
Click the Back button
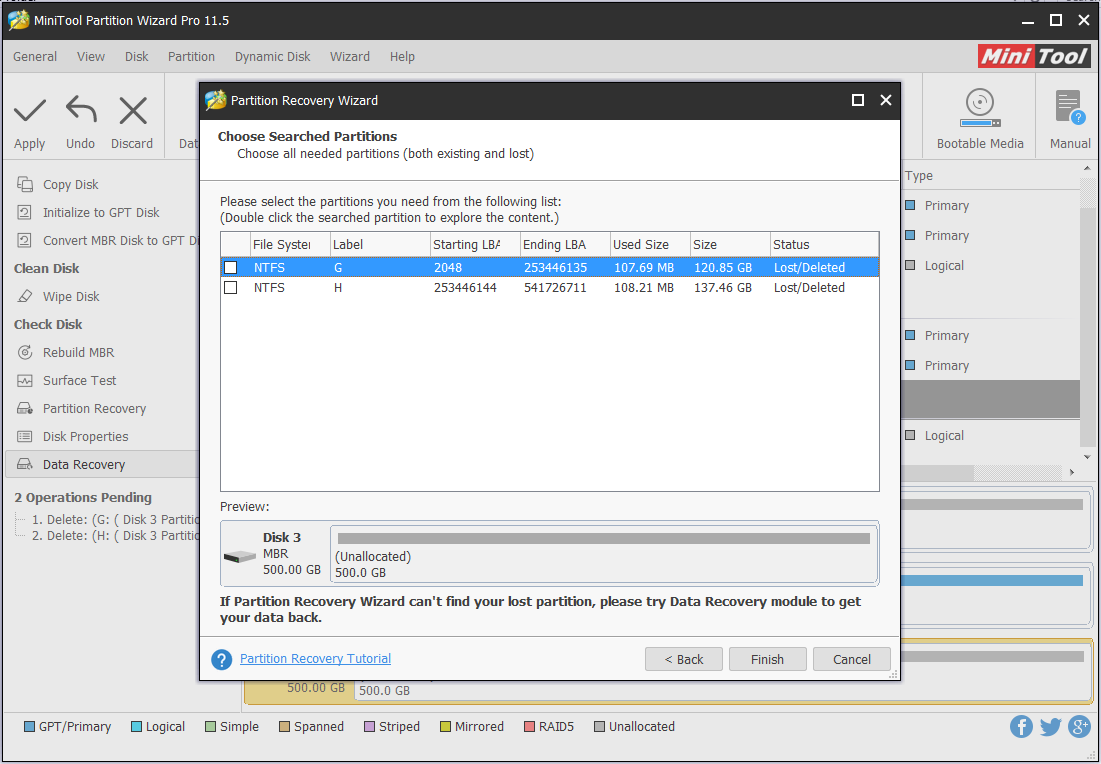click(x=684, y=659)
